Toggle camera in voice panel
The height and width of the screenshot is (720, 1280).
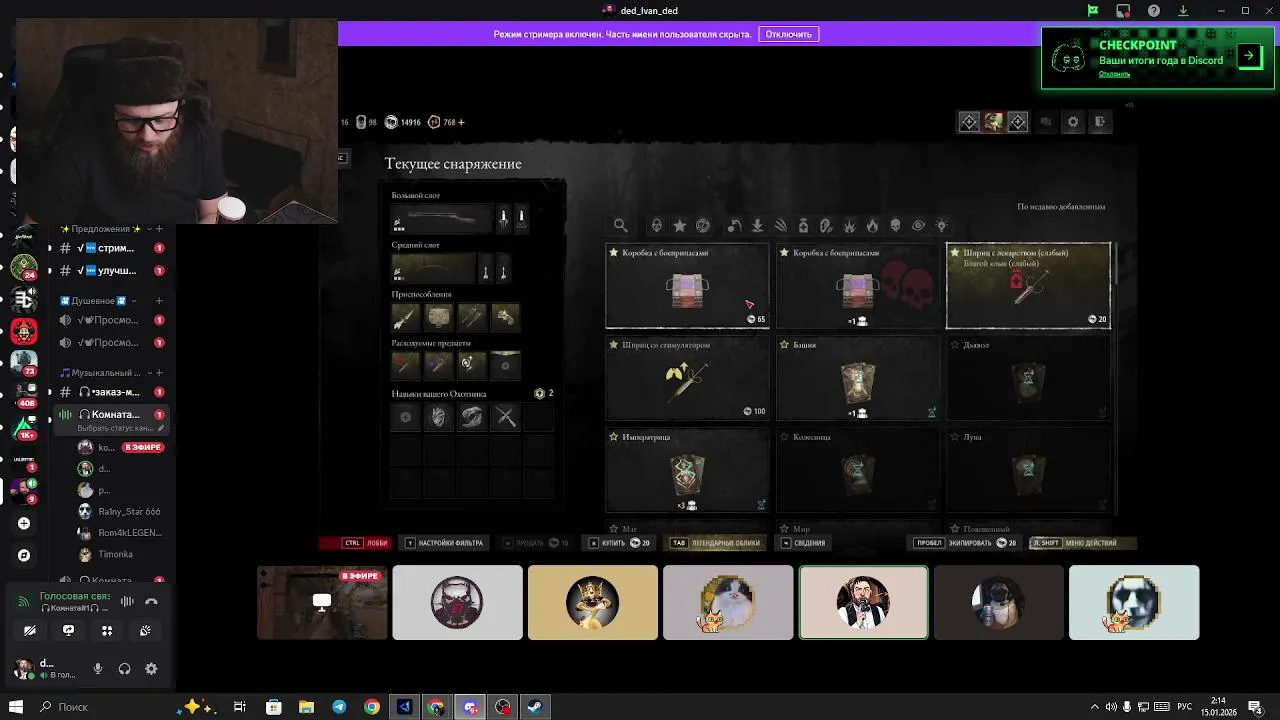pos(30,631)
